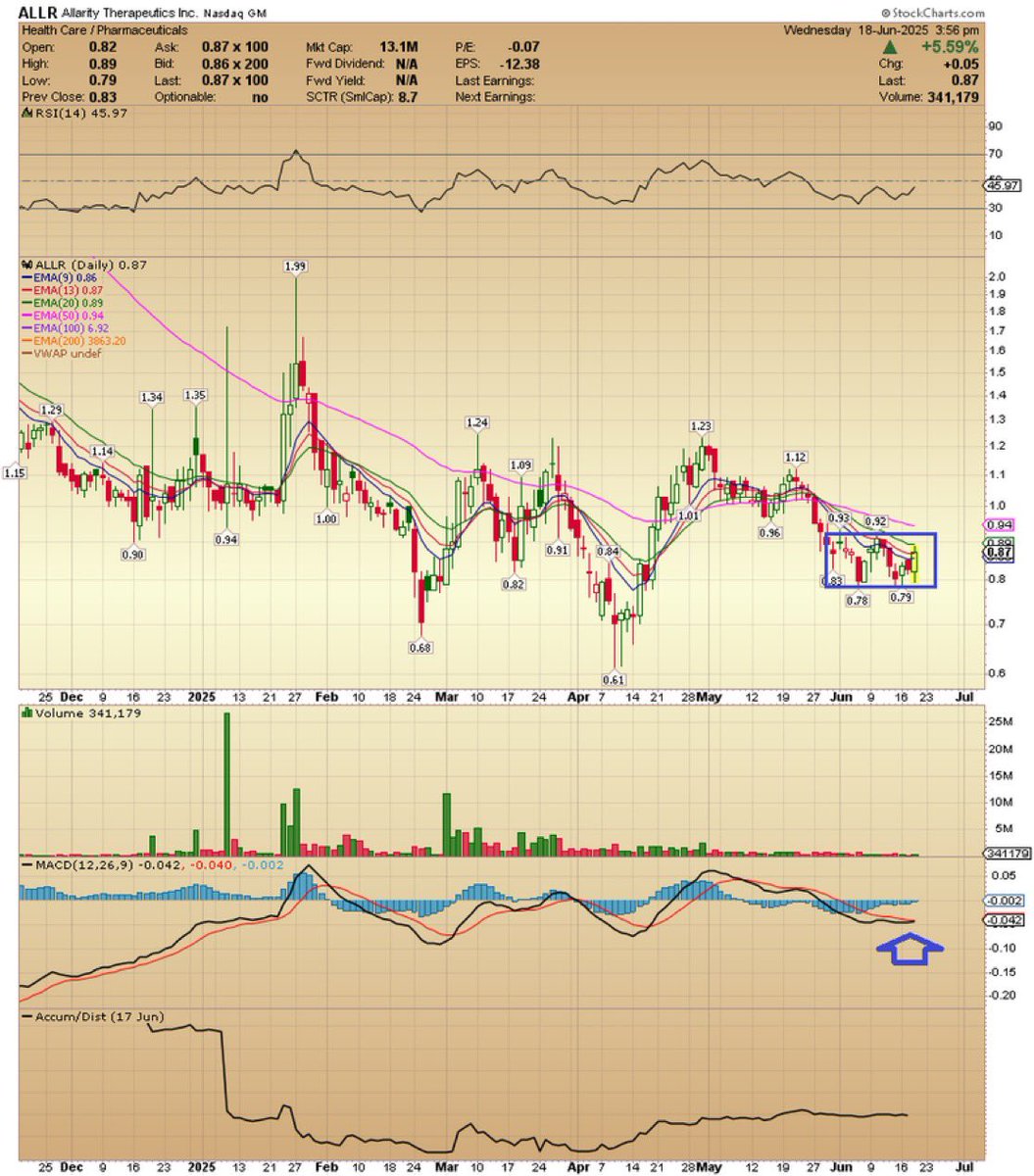This screenshot has height=1176, width=1034.
Task: Select the VWAP undef legend entry
Action: click(x=63, y=354)
